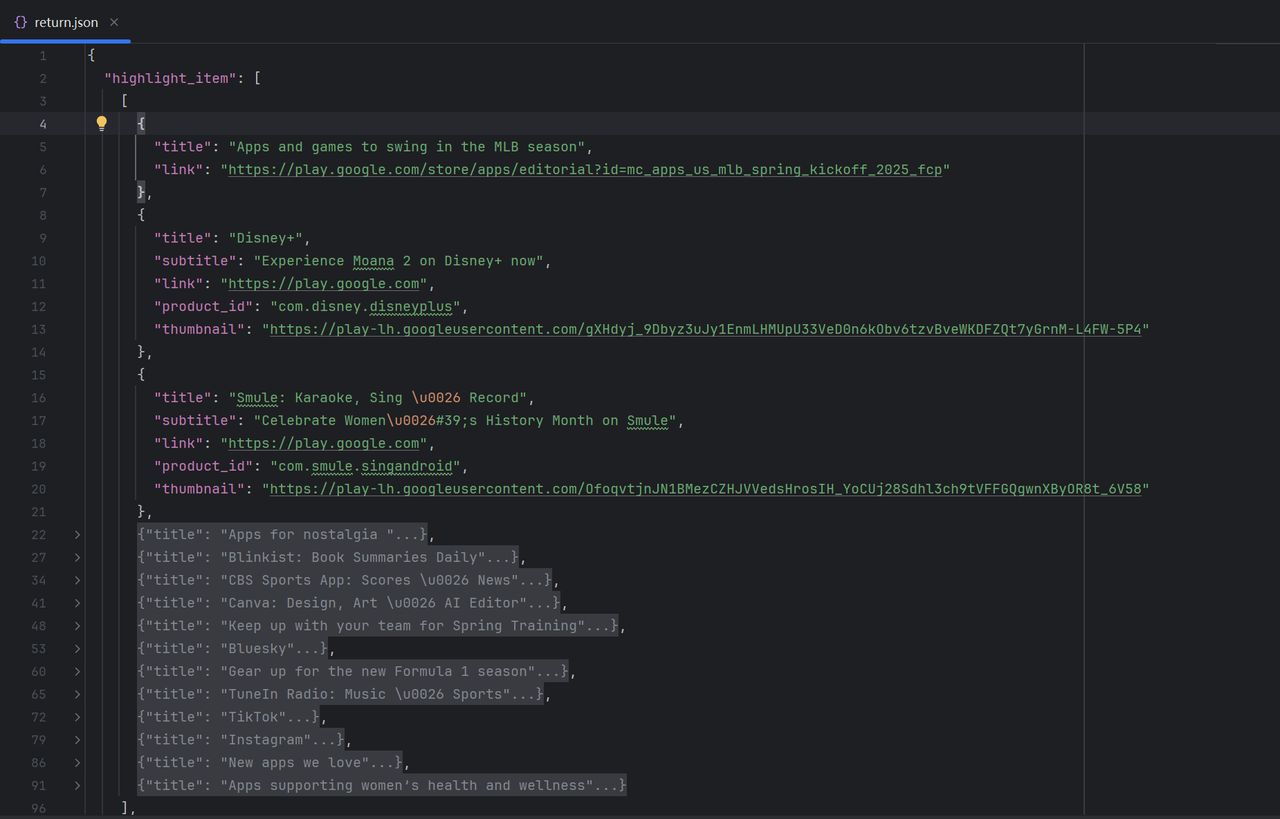Unfold the "New apps we love" block arrow

(77, 763)
